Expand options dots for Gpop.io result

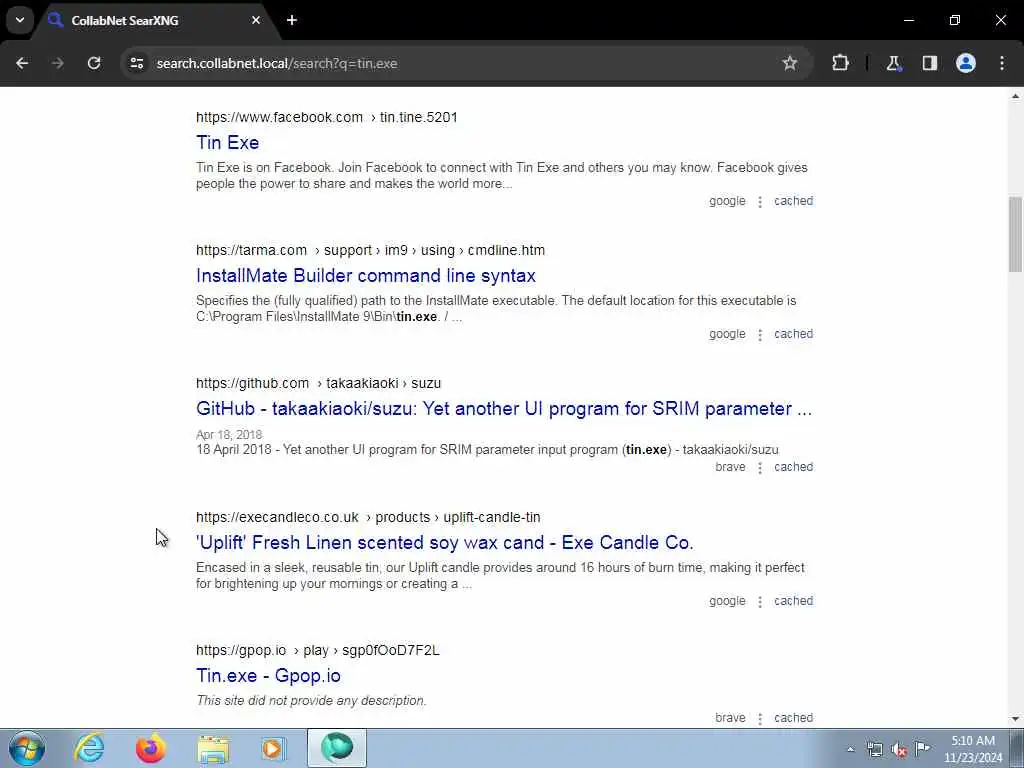point(760,718)
